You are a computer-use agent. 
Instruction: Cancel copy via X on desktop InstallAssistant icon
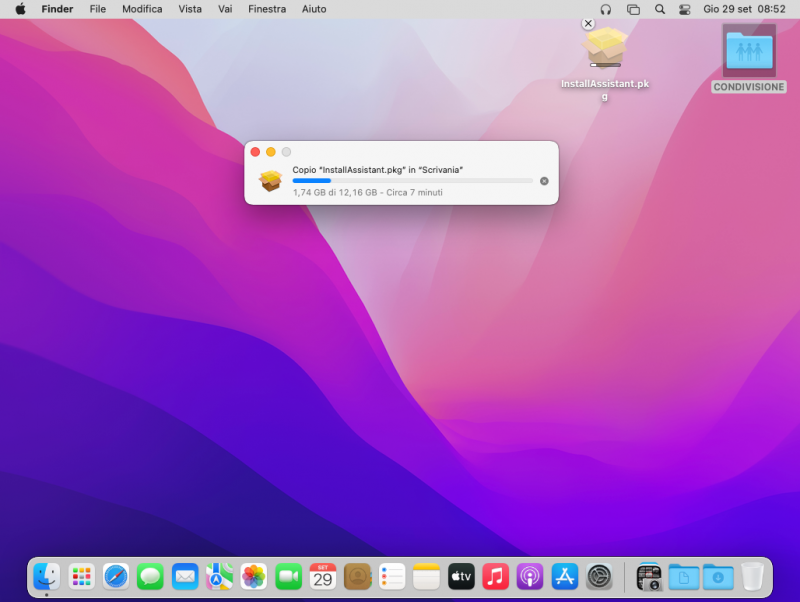point(588,23)
